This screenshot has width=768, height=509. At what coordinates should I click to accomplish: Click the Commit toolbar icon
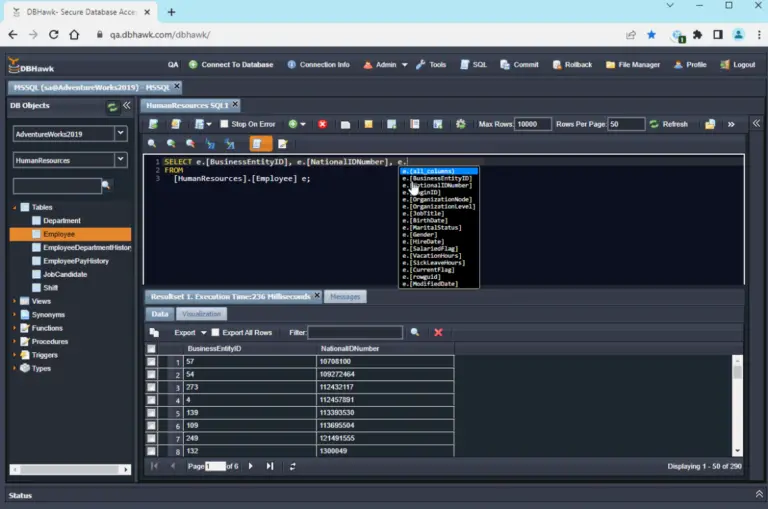coord(519,65)
